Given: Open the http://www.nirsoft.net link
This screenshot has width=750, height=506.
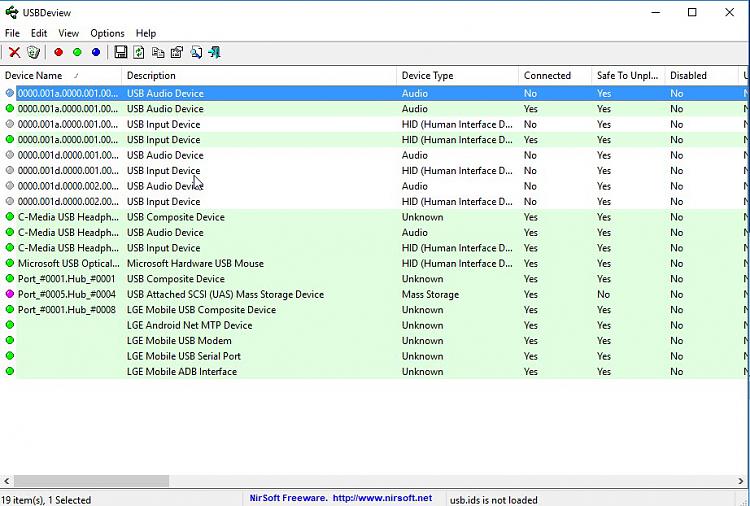Looking at the screenshot, I should tap(382, 498).
